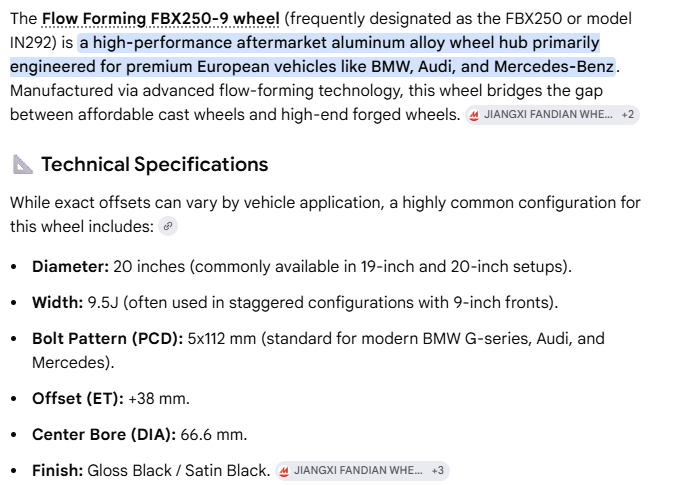The image size is (681, 486).
Task: Open the JIANGXI FANDIAN source chip beside Finish
Action: click(362, 470)
